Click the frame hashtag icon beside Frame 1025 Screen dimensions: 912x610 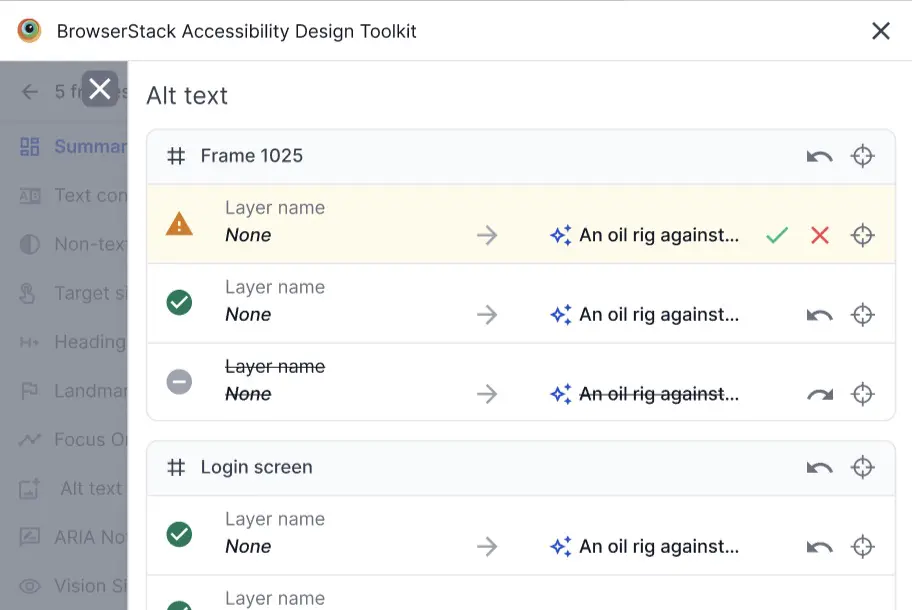176,155
